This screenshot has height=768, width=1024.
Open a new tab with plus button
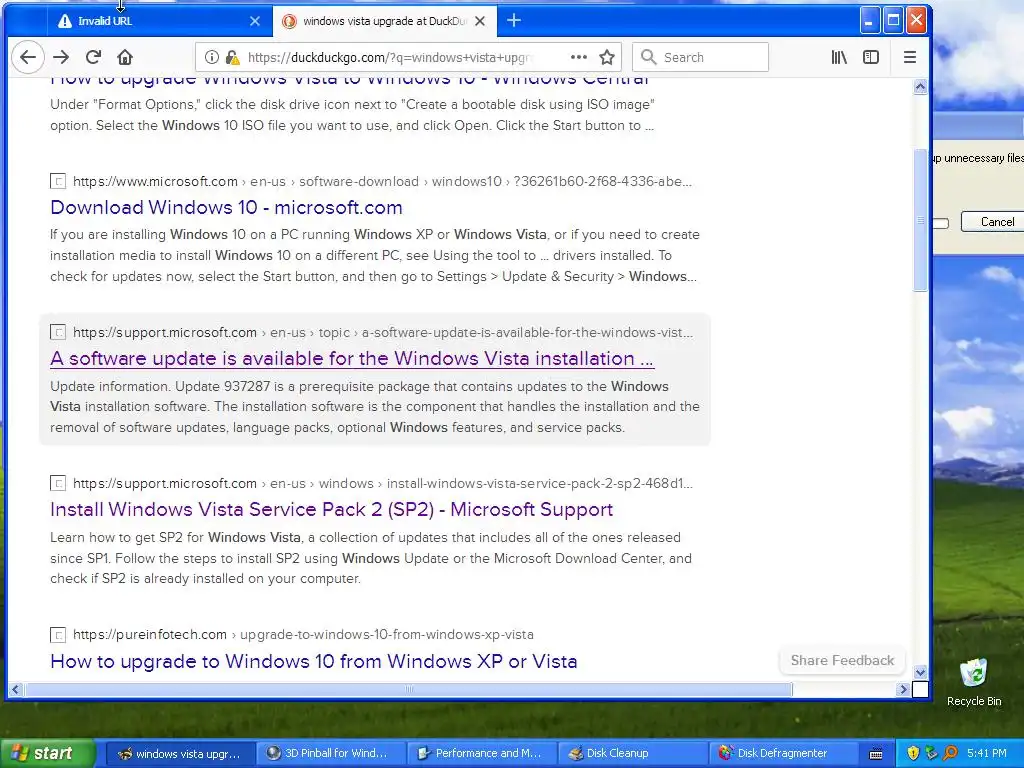pos(514,21)
